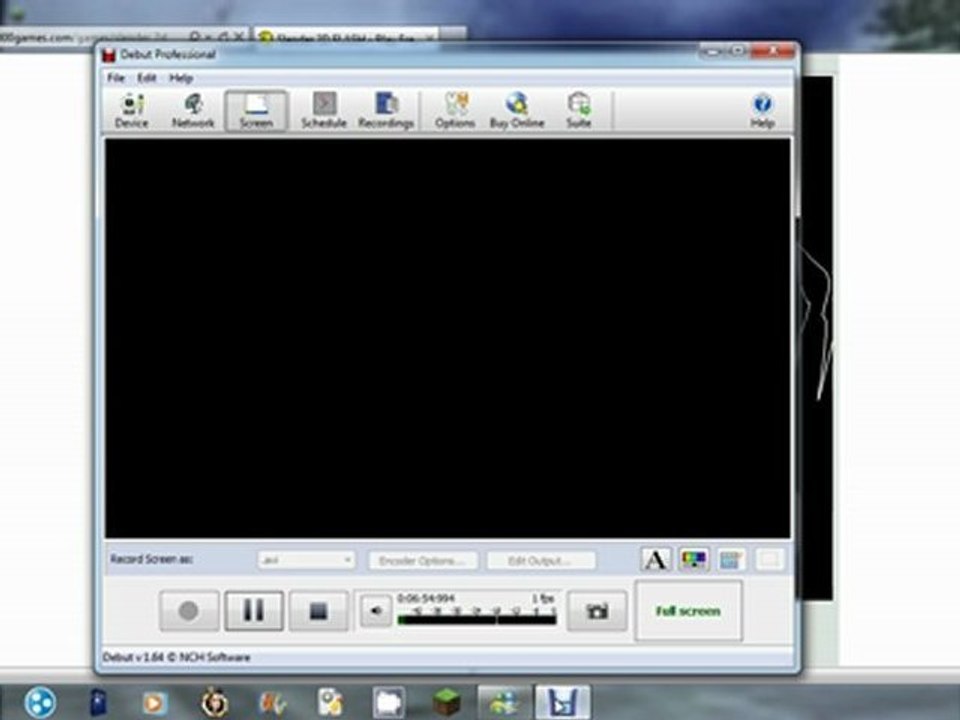The image size is (960, 720).
Task: Select the Device source in the toolbar
Action: 132,111
